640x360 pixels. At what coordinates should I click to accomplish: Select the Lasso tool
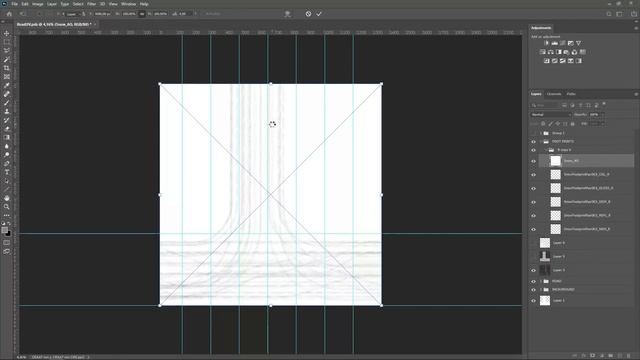point(7,51)
